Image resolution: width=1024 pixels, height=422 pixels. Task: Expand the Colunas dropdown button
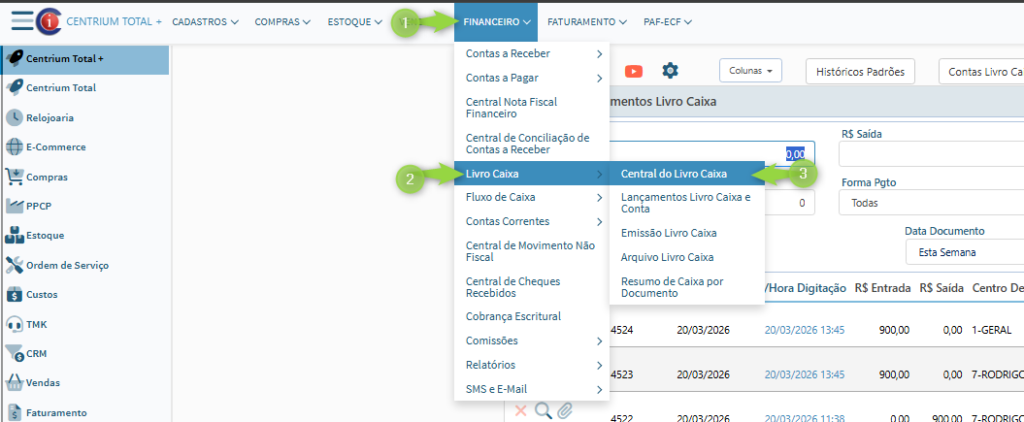click(750, 71)
